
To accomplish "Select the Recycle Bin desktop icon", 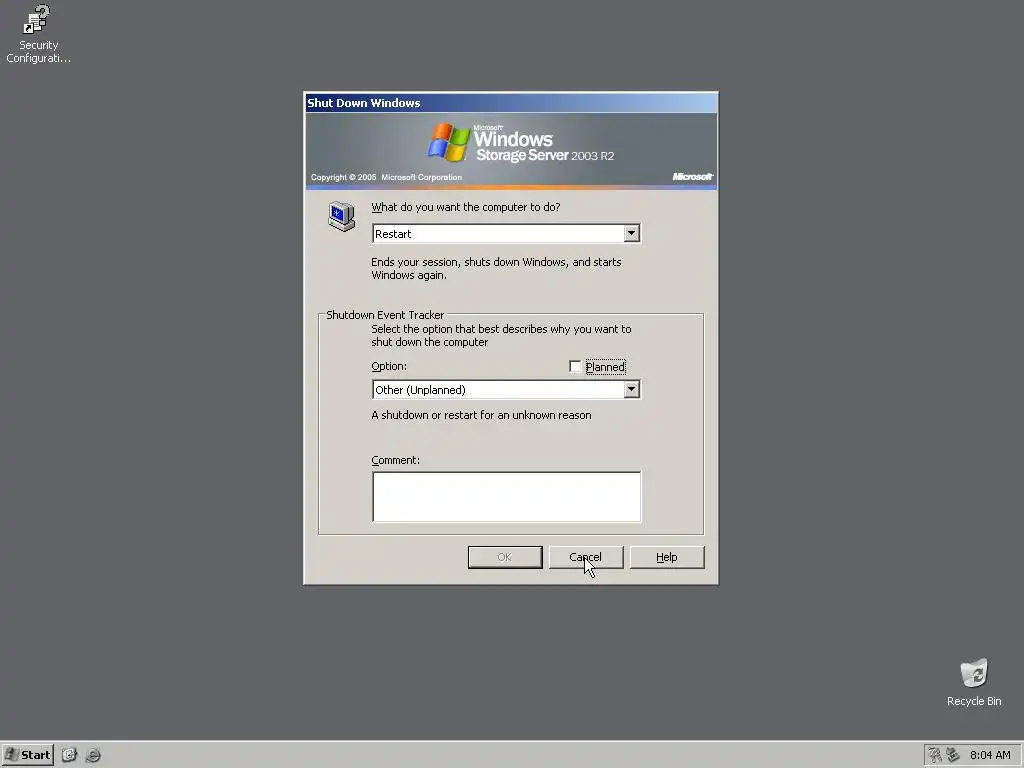I will tap(974, 682).
